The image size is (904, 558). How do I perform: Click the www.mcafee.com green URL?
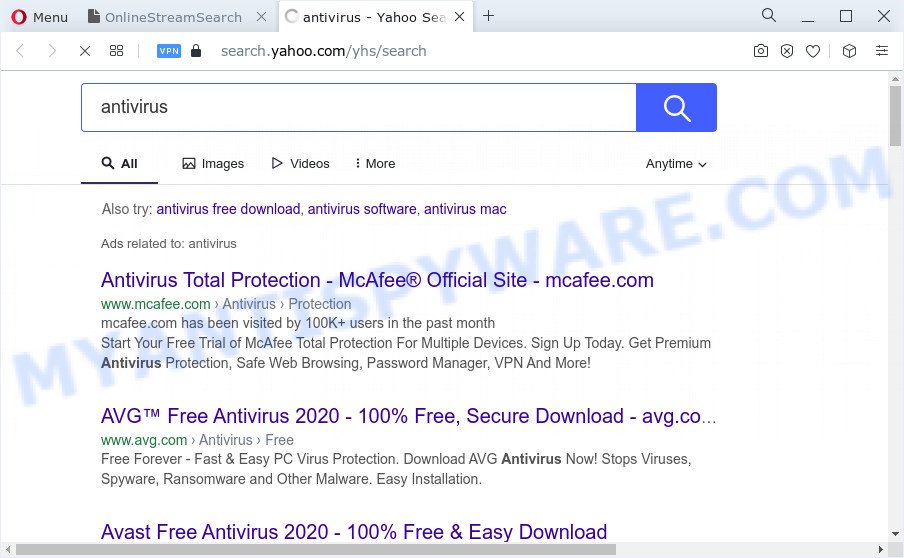[156, 304]
